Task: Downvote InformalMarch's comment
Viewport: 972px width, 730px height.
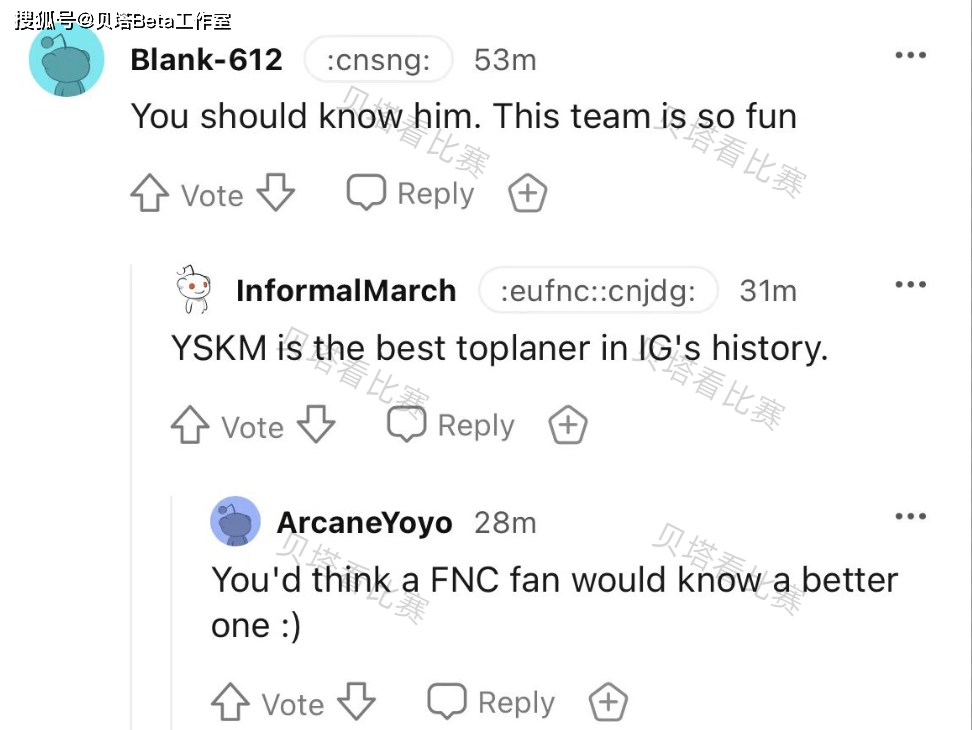Action: pos(317,426)
